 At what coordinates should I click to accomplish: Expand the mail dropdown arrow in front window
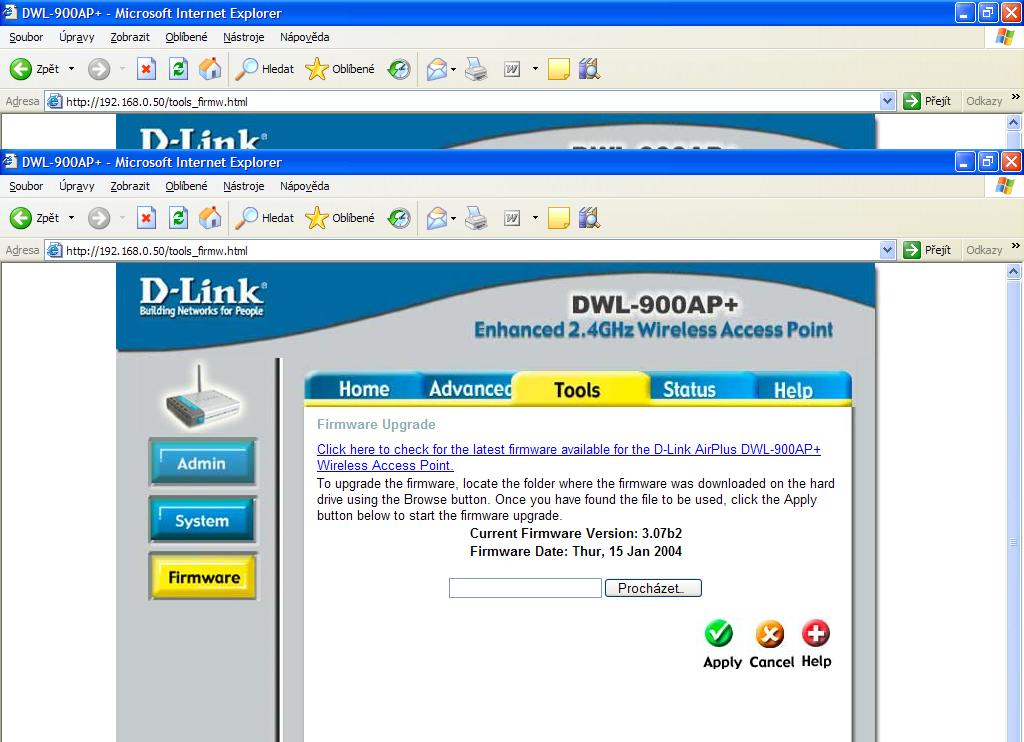(x=453, y=218)
